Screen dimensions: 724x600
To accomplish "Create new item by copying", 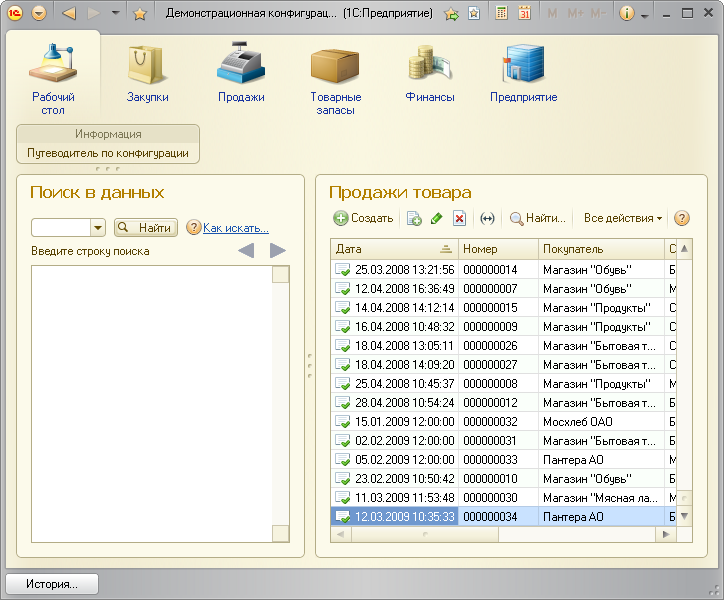I will point(414,218).
